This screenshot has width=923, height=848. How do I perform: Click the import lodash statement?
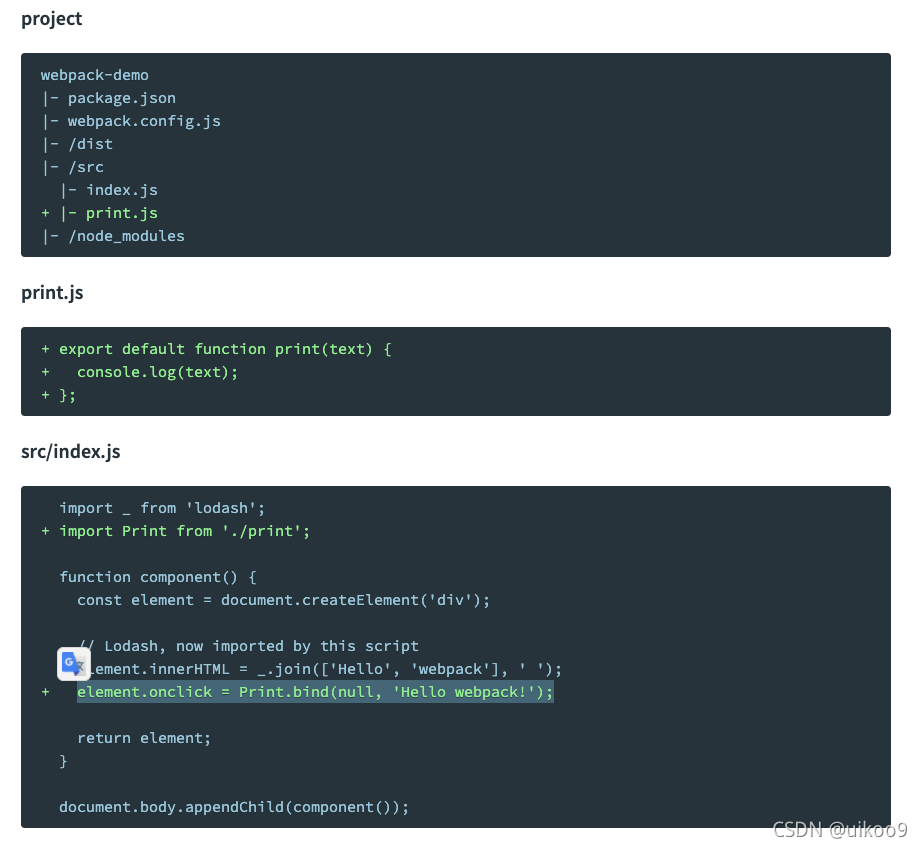pyautogui.click(x=161, y=508)
